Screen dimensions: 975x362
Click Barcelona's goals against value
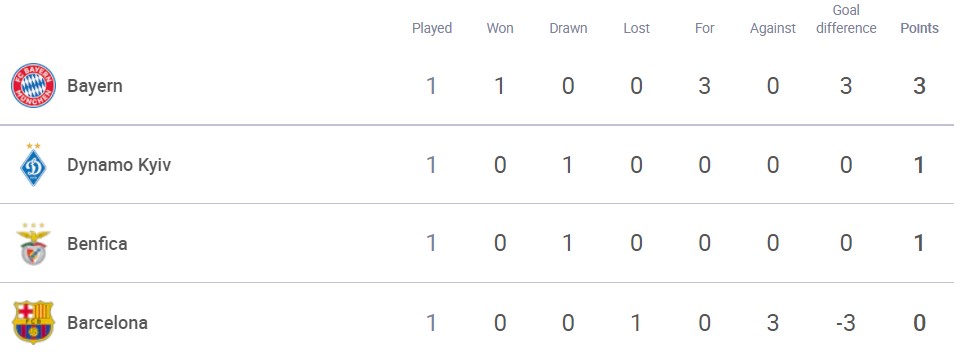[773, 323]
